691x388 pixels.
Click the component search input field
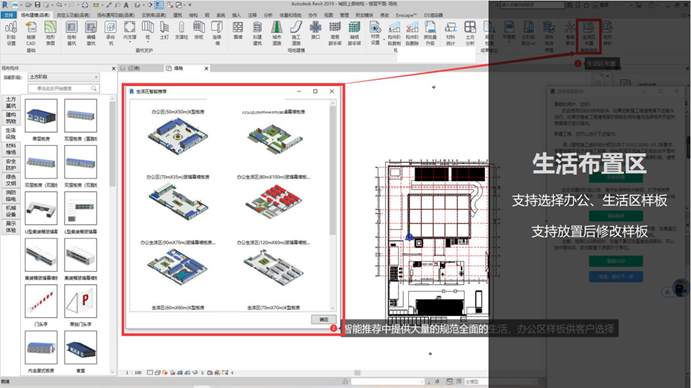(64, 89)
